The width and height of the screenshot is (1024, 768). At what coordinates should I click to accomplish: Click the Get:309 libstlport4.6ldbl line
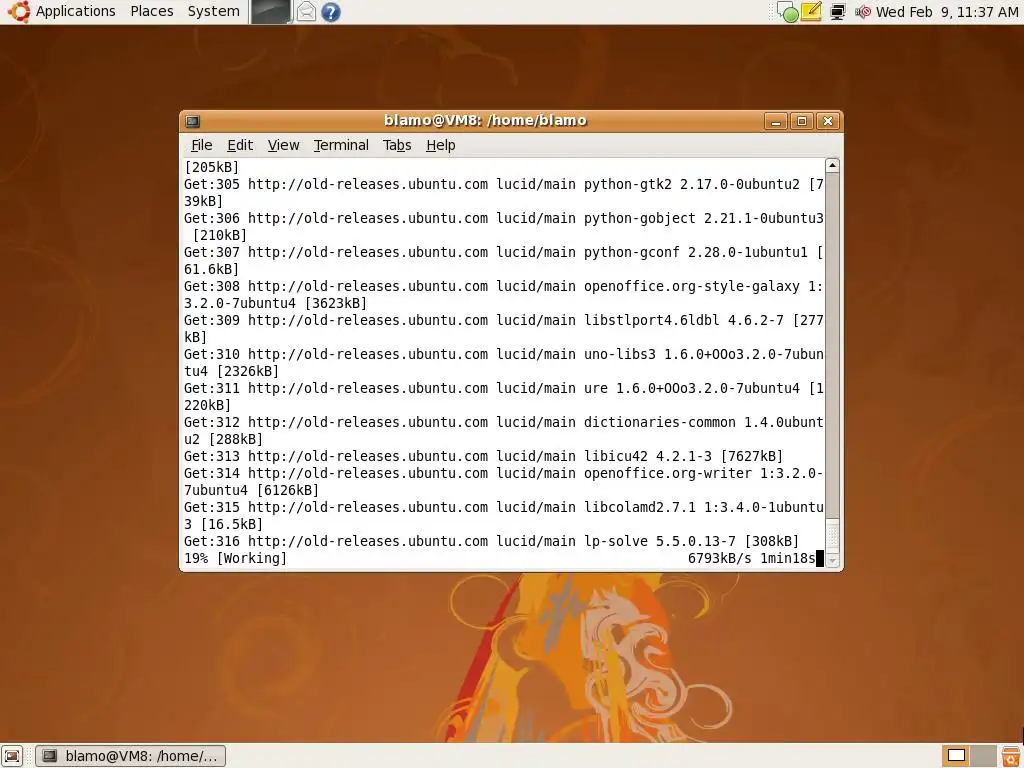coord(504,320)
